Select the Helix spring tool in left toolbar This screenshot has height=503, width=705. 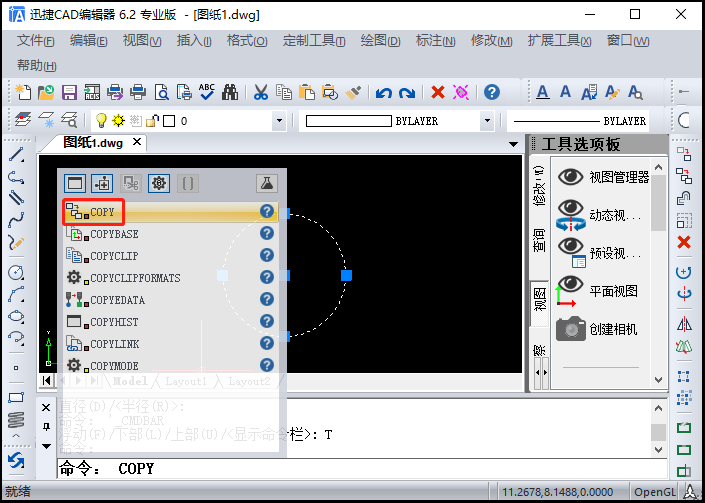click(x=16, y=419)
